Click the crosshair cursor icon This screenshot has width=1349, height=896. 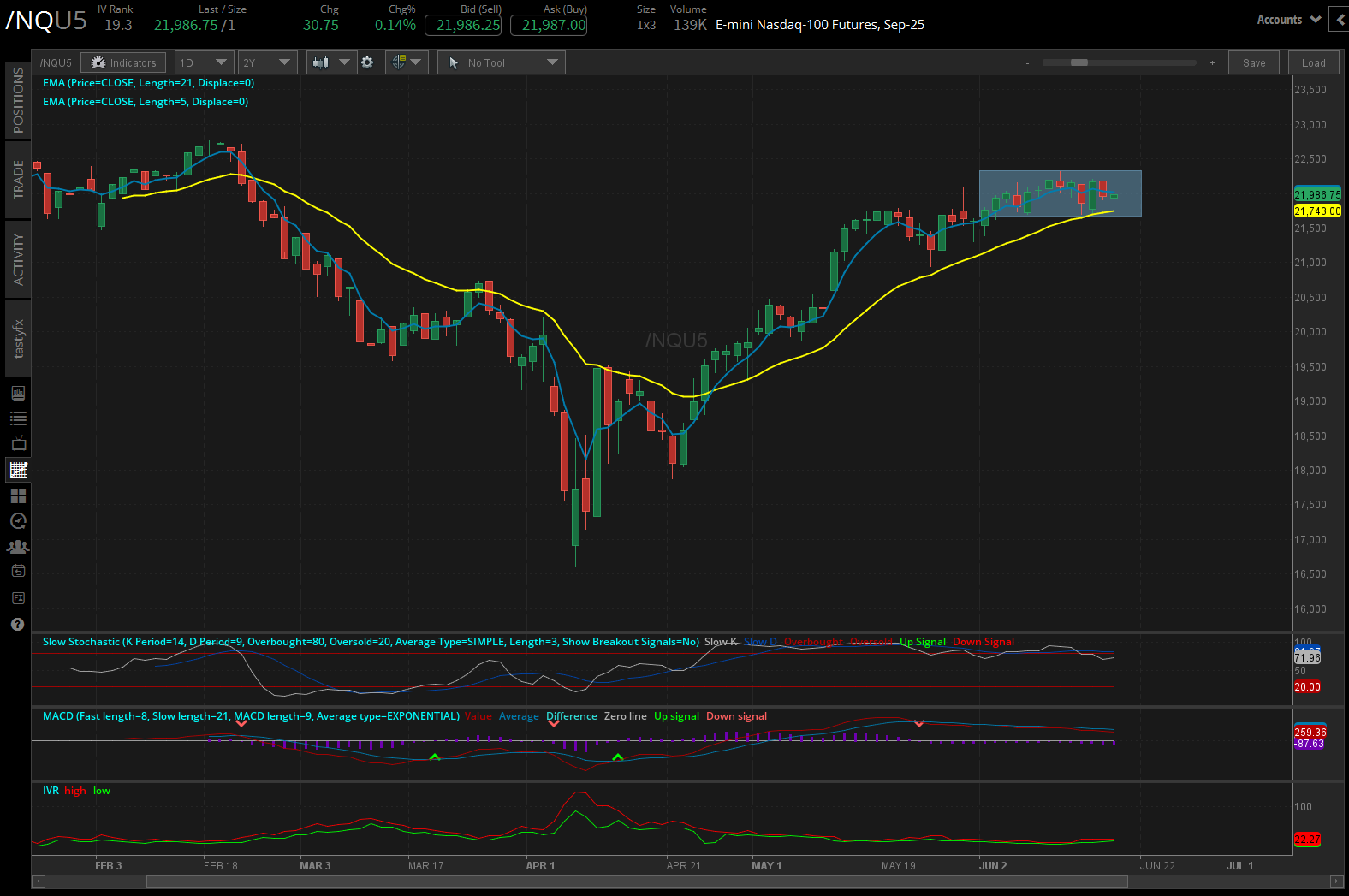[x=398, y=62]
